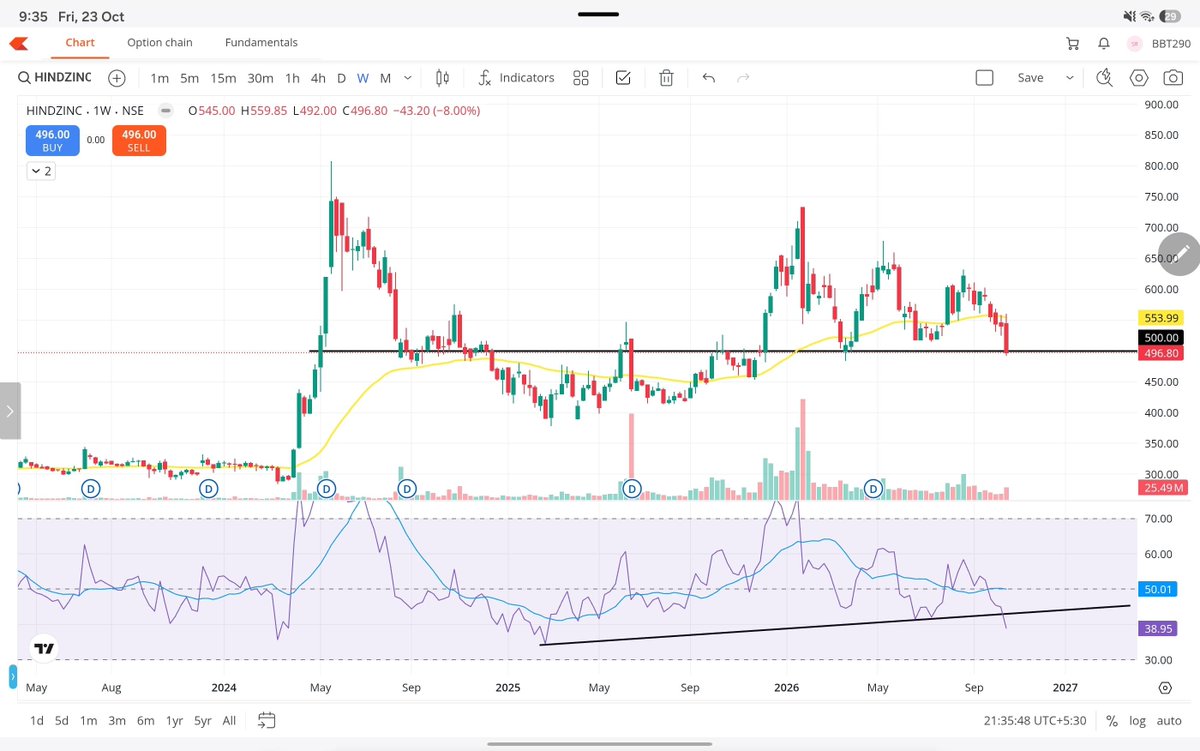Select the 5m timeframe
This screenshot has width=1200, height=751.
point(189,78)
